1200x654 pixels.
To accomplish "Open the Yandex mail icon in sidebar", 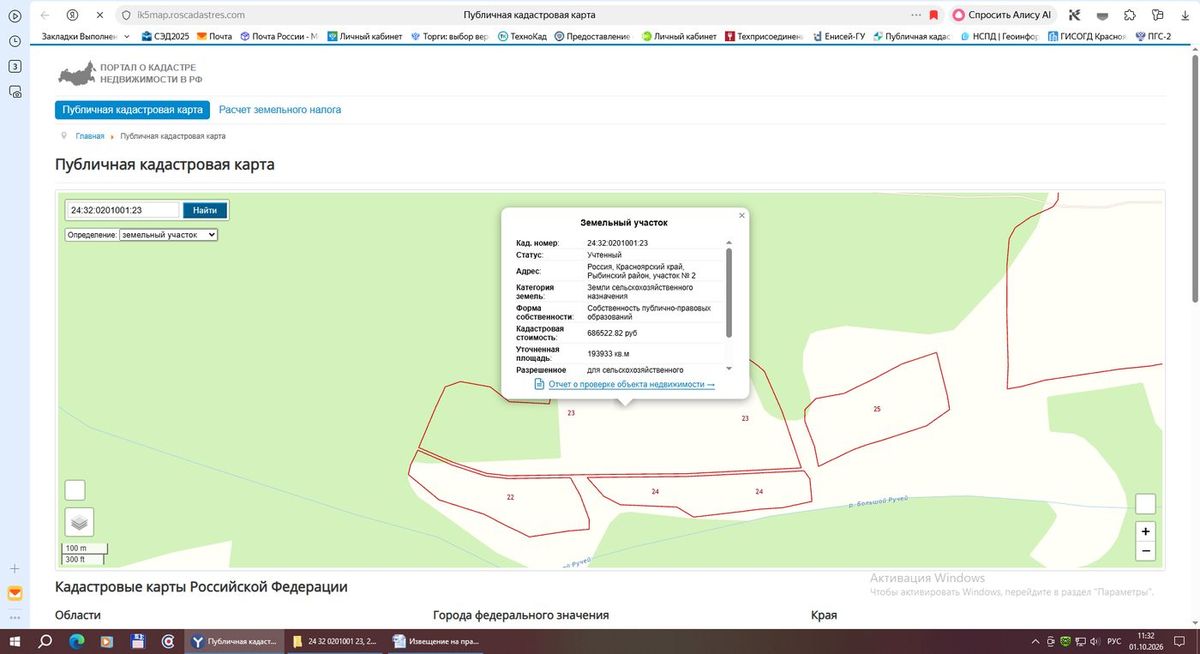I will (x=15, y=593).
